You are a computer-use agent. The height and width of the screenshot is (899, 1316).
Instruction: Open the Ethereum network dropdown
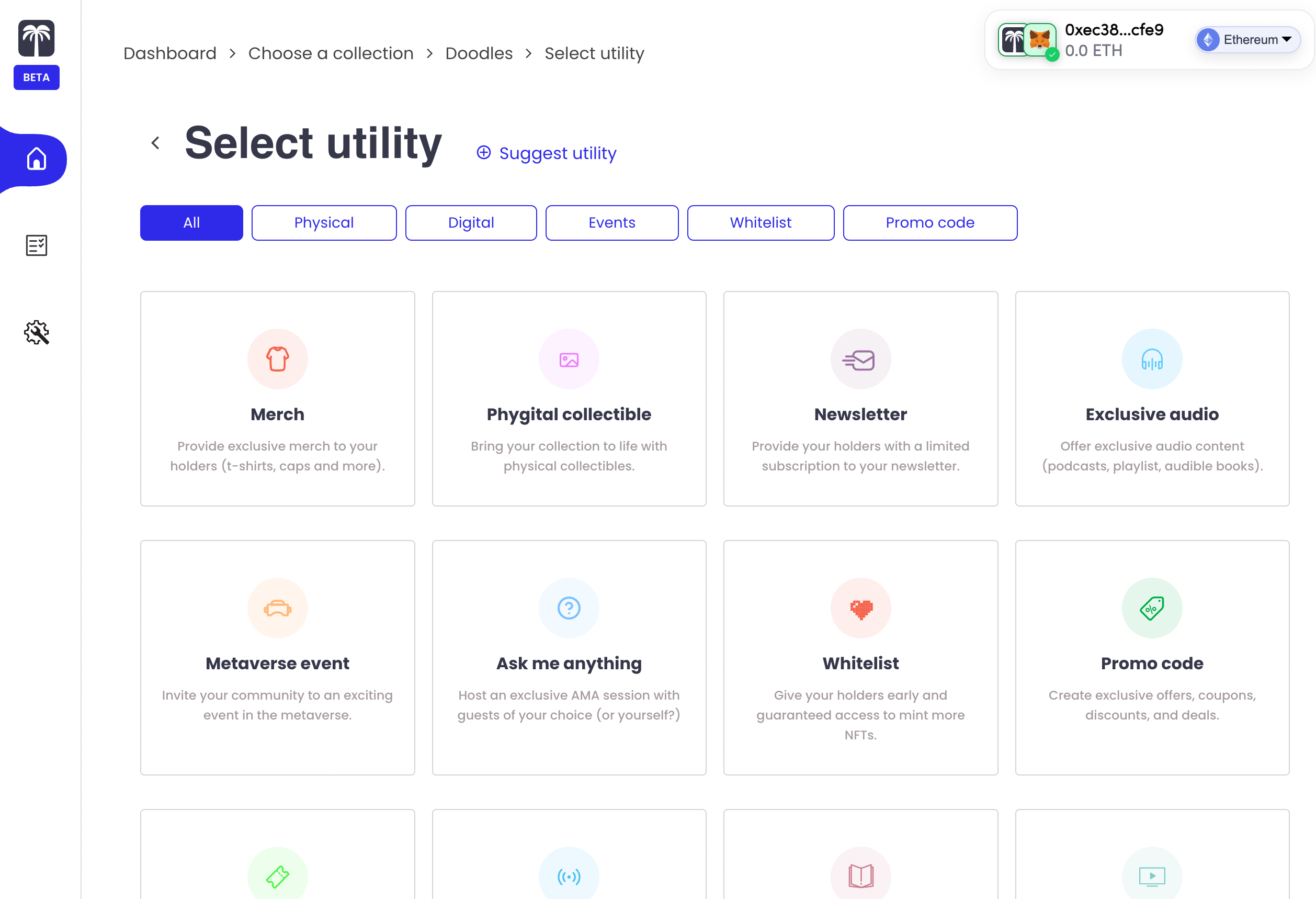coord(1247,40)
